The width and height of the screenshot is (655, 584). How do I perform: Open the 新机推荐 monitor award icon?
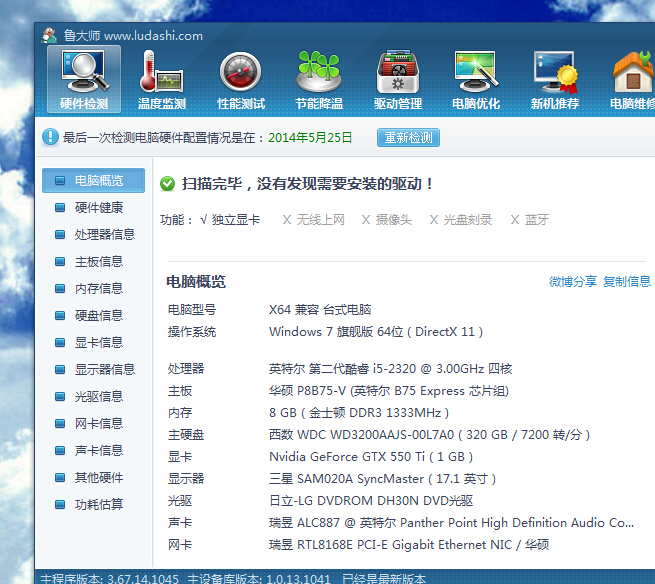click(x=555, y=79)
